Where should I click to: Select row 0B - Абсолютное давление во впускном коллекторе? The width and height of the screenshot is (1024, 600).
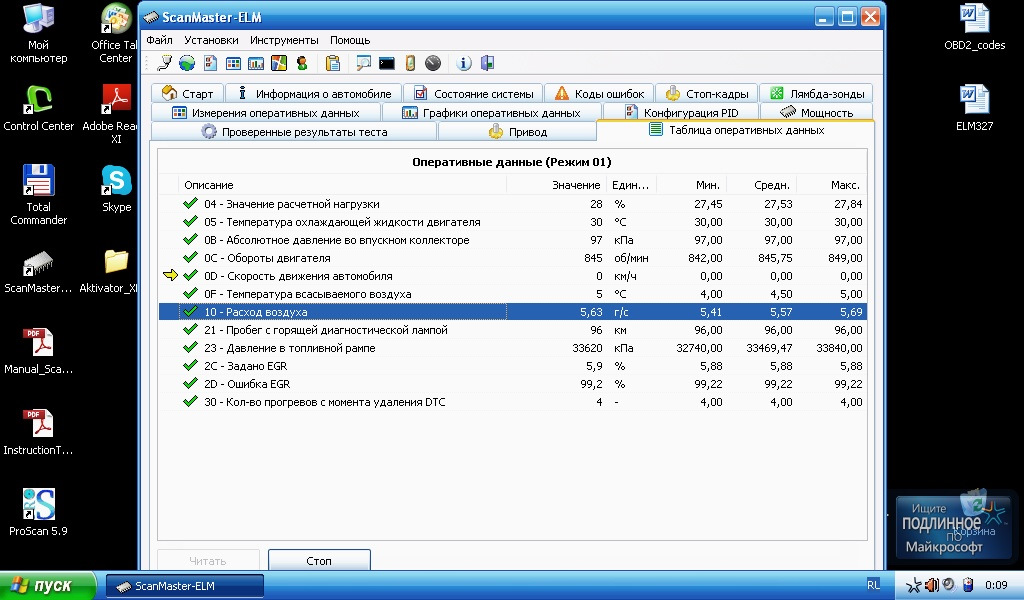[x=513, y=240]
